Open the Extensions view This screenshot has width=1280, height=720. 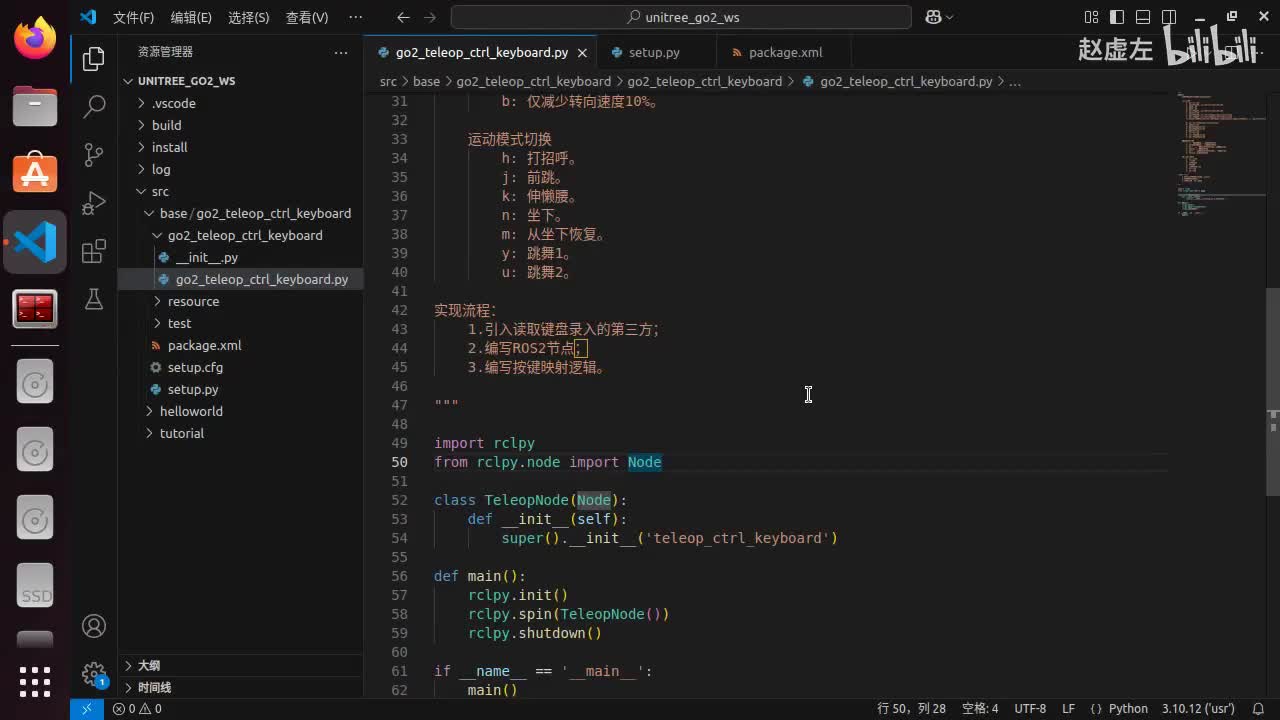[94, 250]
